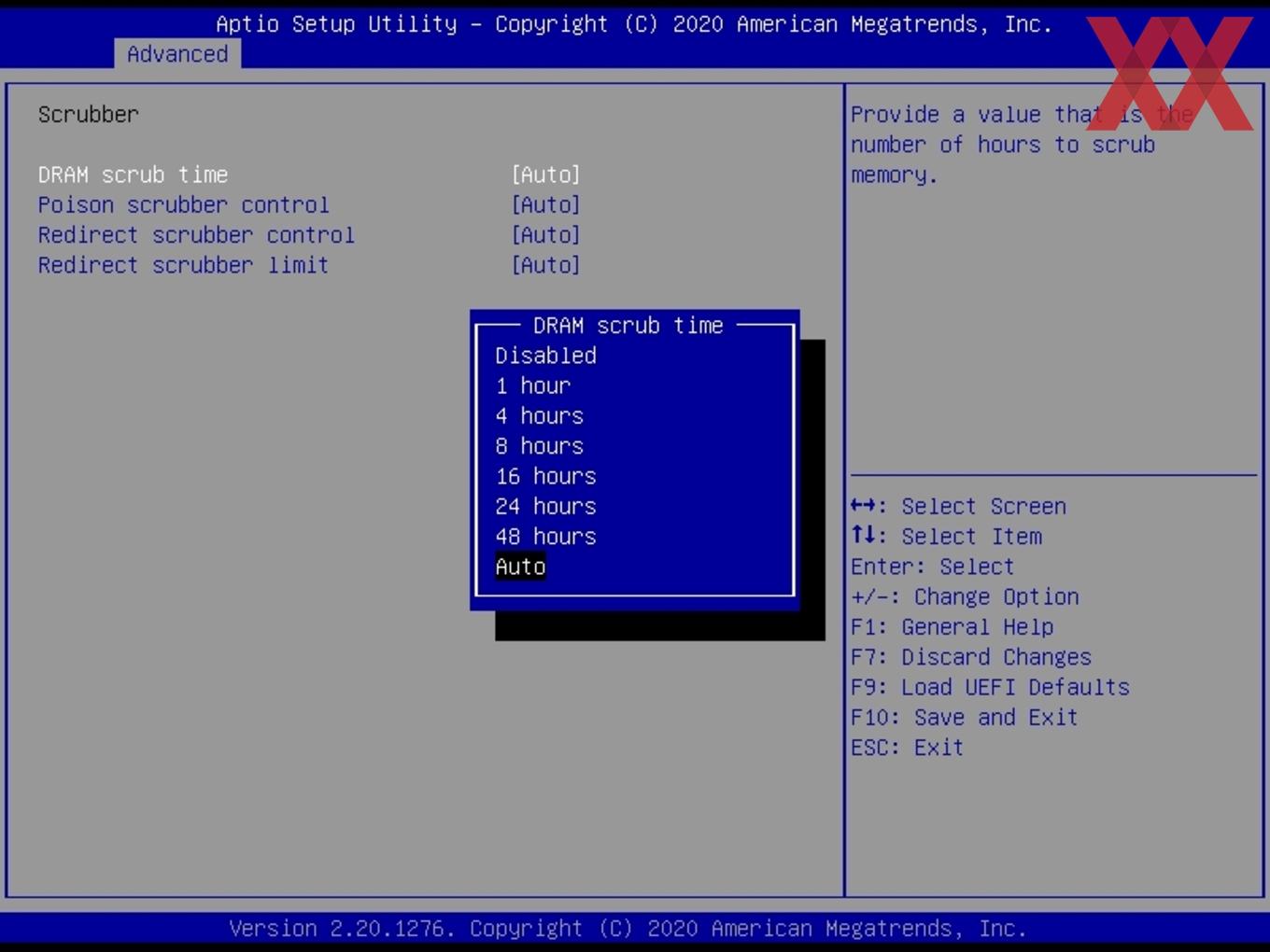1270x952 pixels.
Task: Choose 4 hours scrub time option
Action: (x=540, y=415)
